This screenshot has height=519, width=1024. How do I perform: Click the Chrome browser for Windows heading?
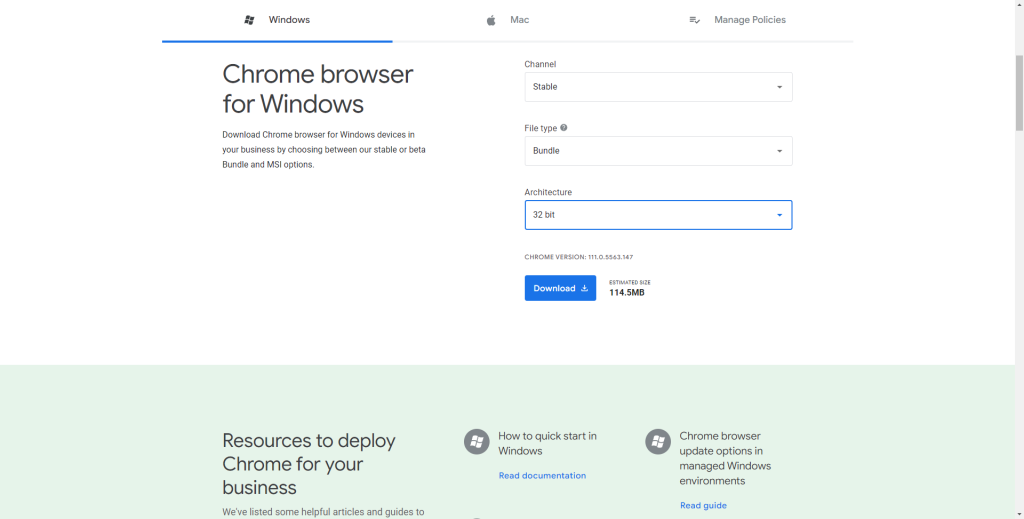point(318,89)
